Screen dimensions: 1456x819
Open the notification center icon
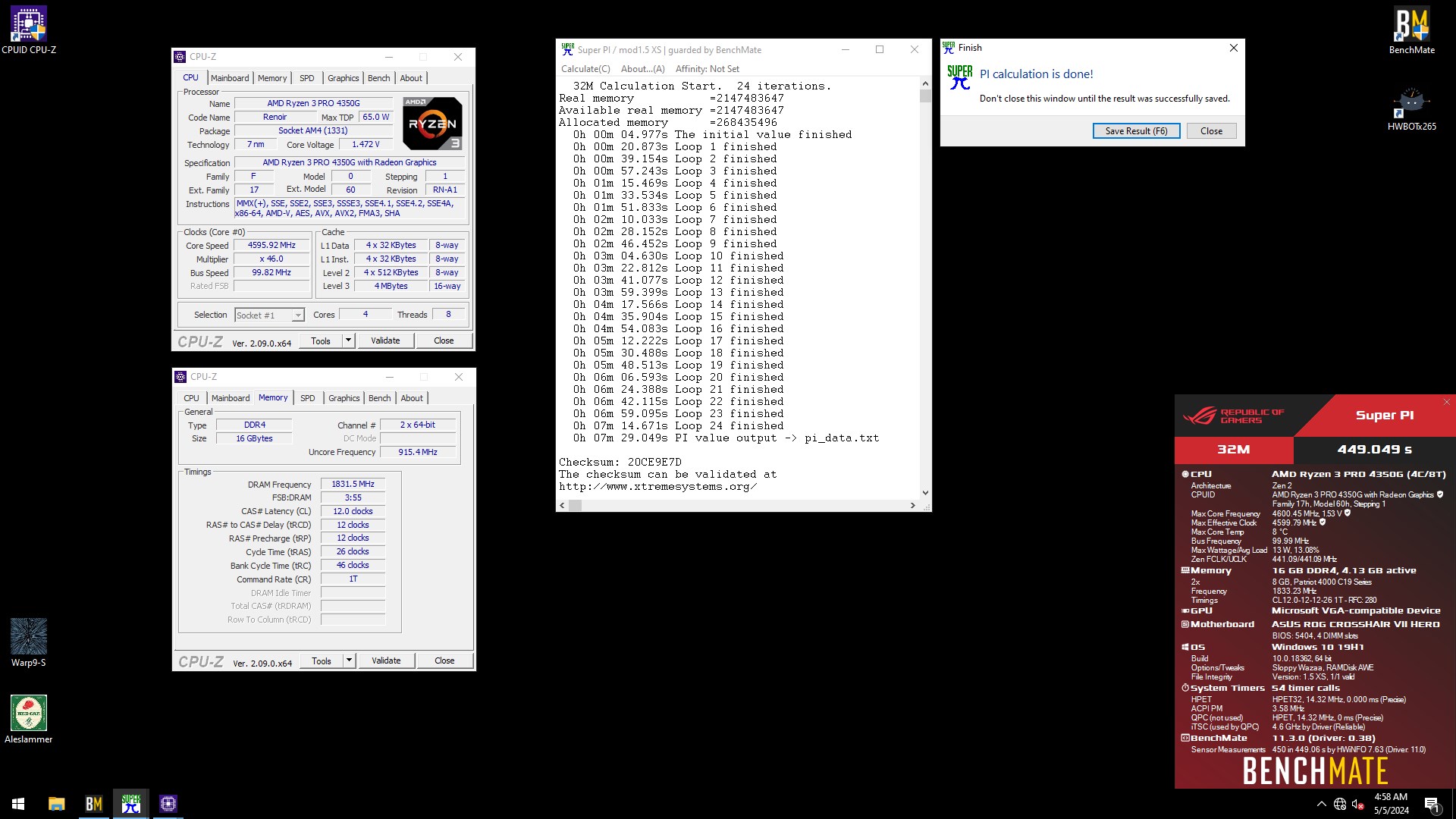click(1432, 804)
